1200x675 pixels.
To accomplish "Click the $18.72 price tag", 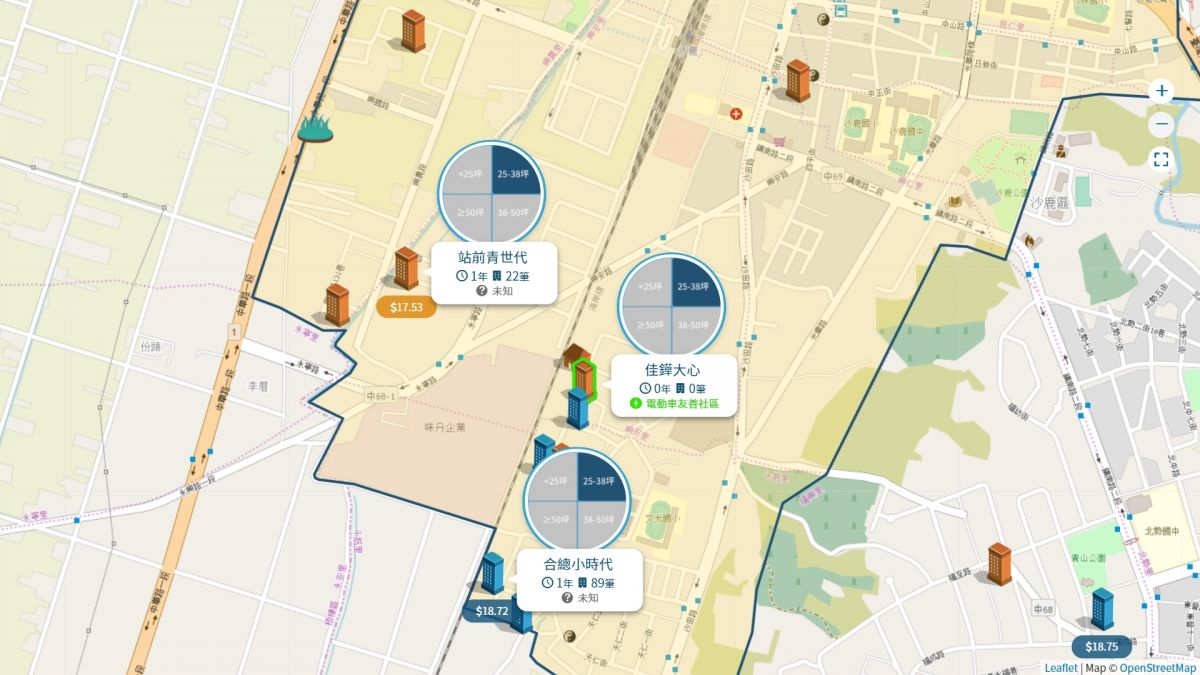I will pyautogui.click(x=492, y=611).
